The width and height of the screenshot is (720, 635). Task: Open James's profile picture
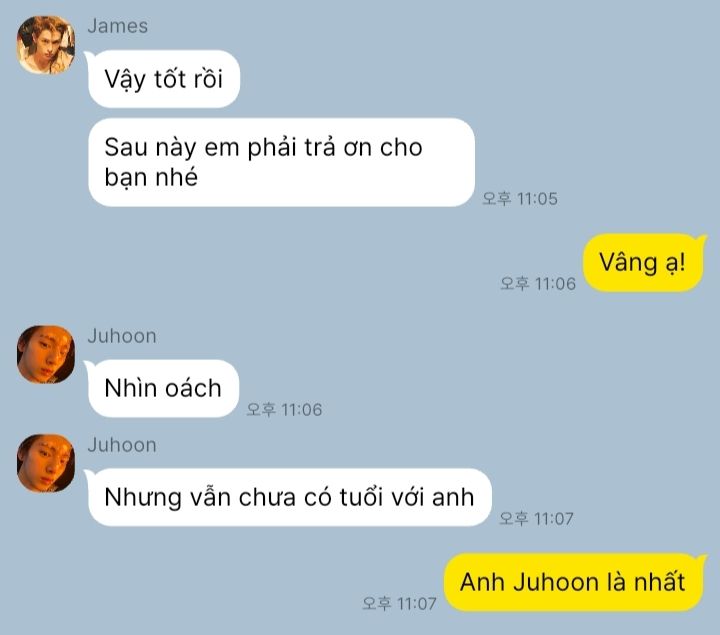(x=46, y=45)
